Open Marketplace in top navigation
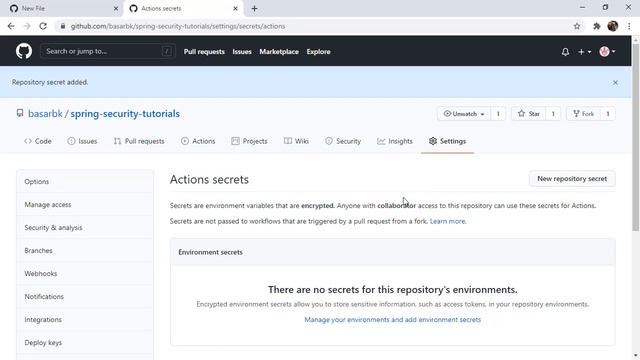The image size is (640, 360). 279,52
